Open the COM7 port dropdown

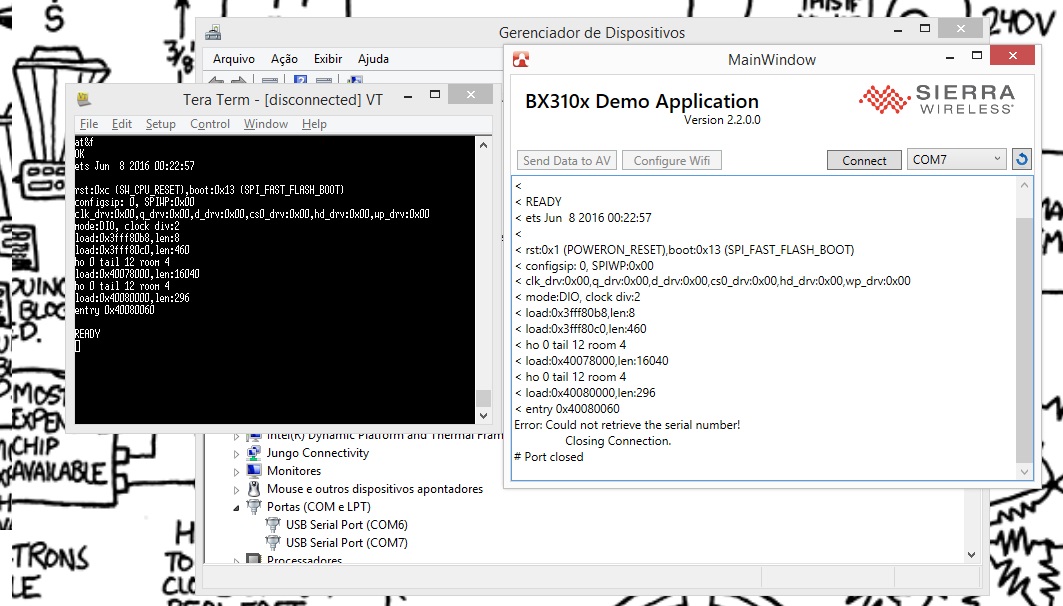[957, 160]
